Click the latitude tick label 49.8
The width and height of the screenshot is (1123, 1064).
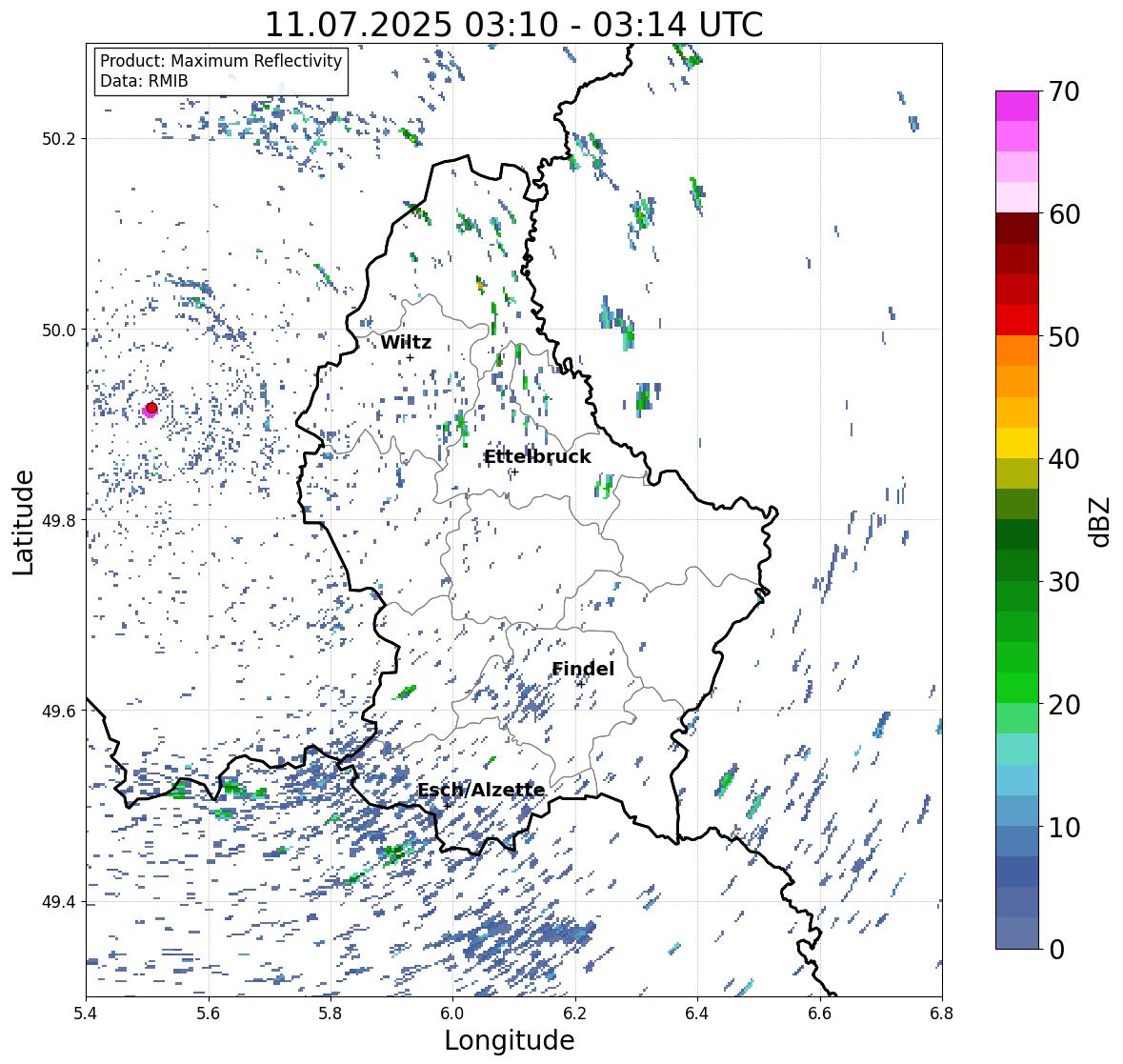coord(59,520)
